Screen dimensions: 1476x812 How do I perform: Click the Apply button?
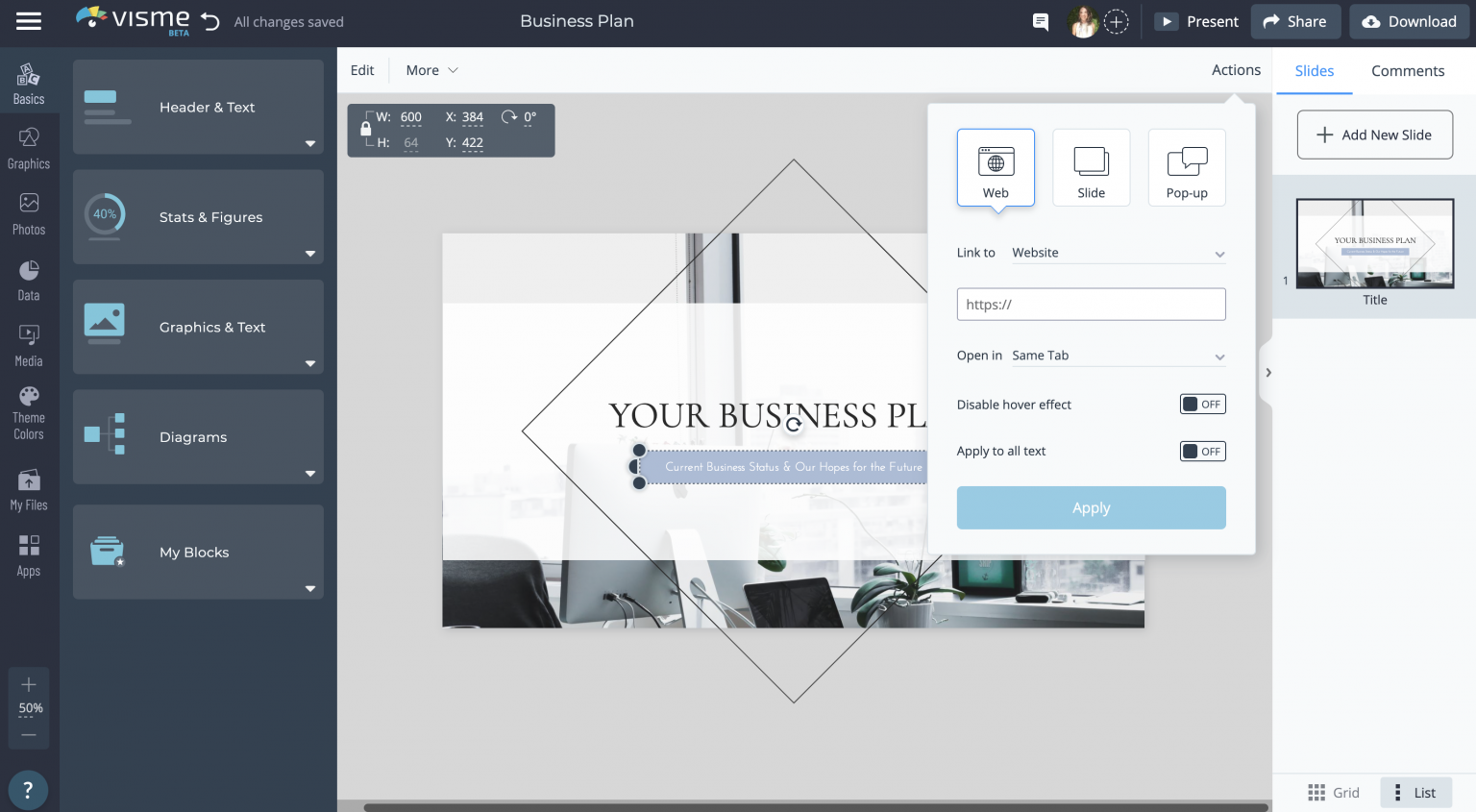1091,507
